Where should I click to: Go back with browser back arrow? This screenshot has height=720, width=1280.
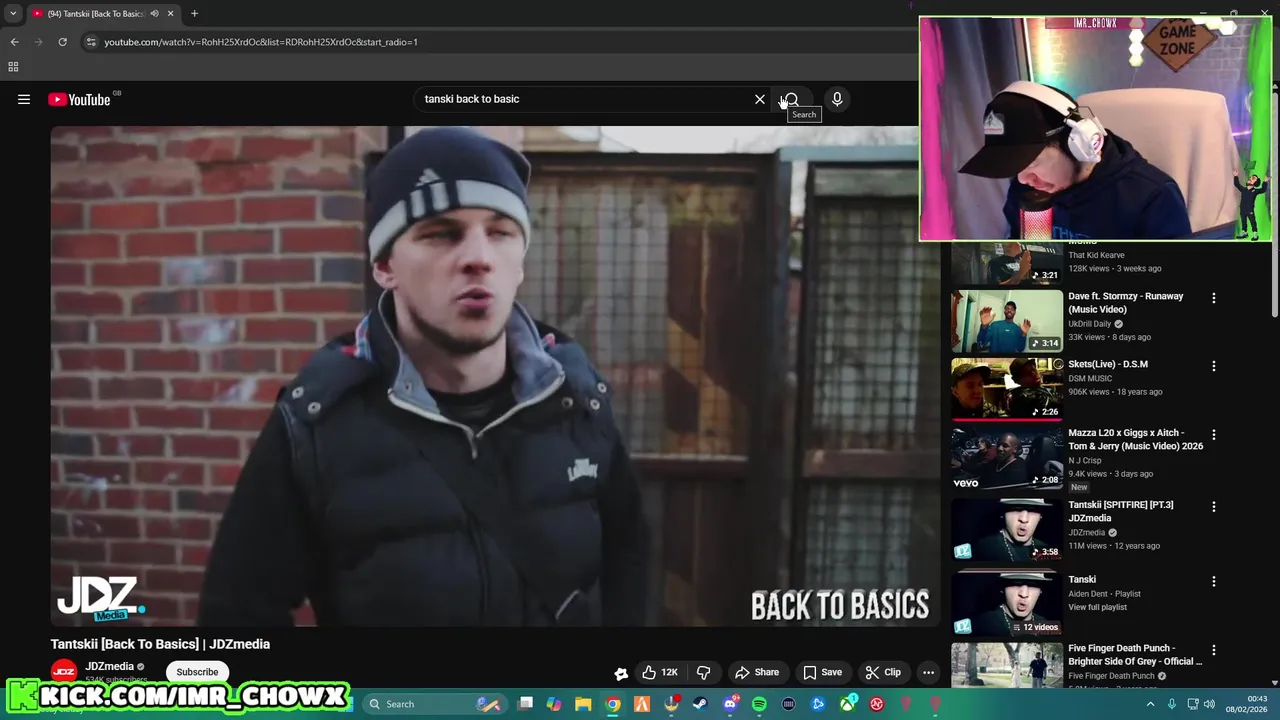14,42
